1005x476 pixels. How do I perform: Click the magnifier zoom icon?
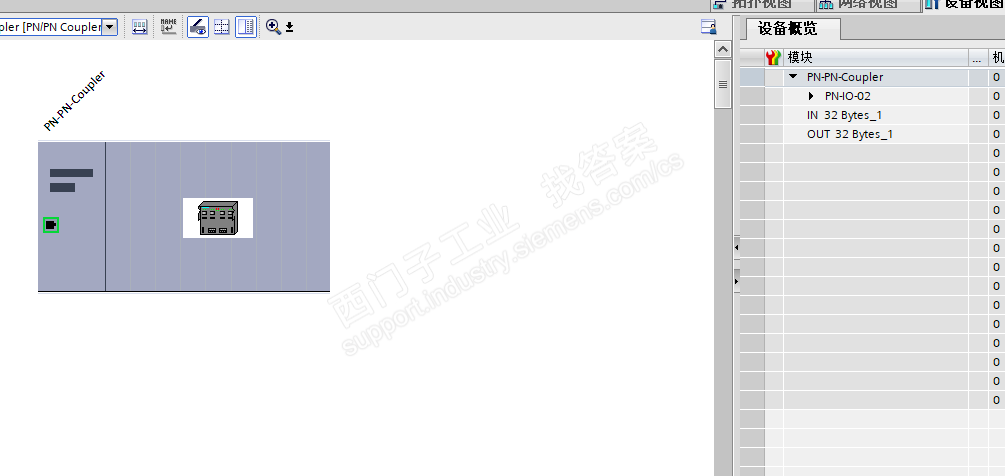point(273,27)
